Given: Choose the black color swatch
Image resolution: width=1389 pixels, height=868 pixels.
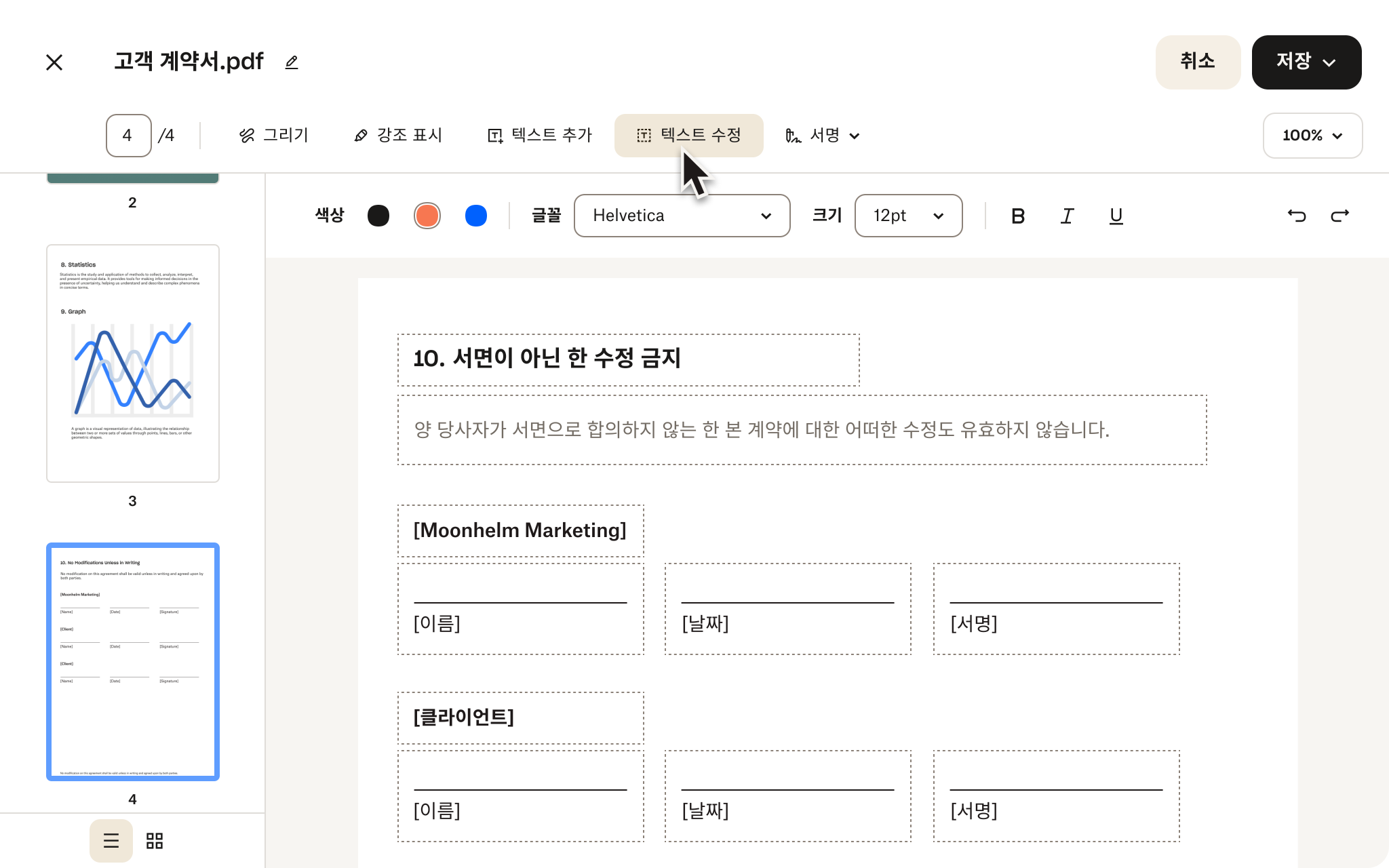Looking at the screenshot, I should click(x=378, y=216).
